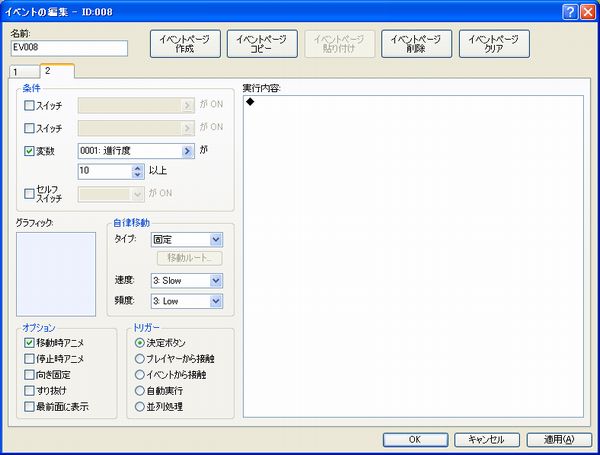
Task: Click the 名前 field containing EV008
Action: [x=69, y=48]
